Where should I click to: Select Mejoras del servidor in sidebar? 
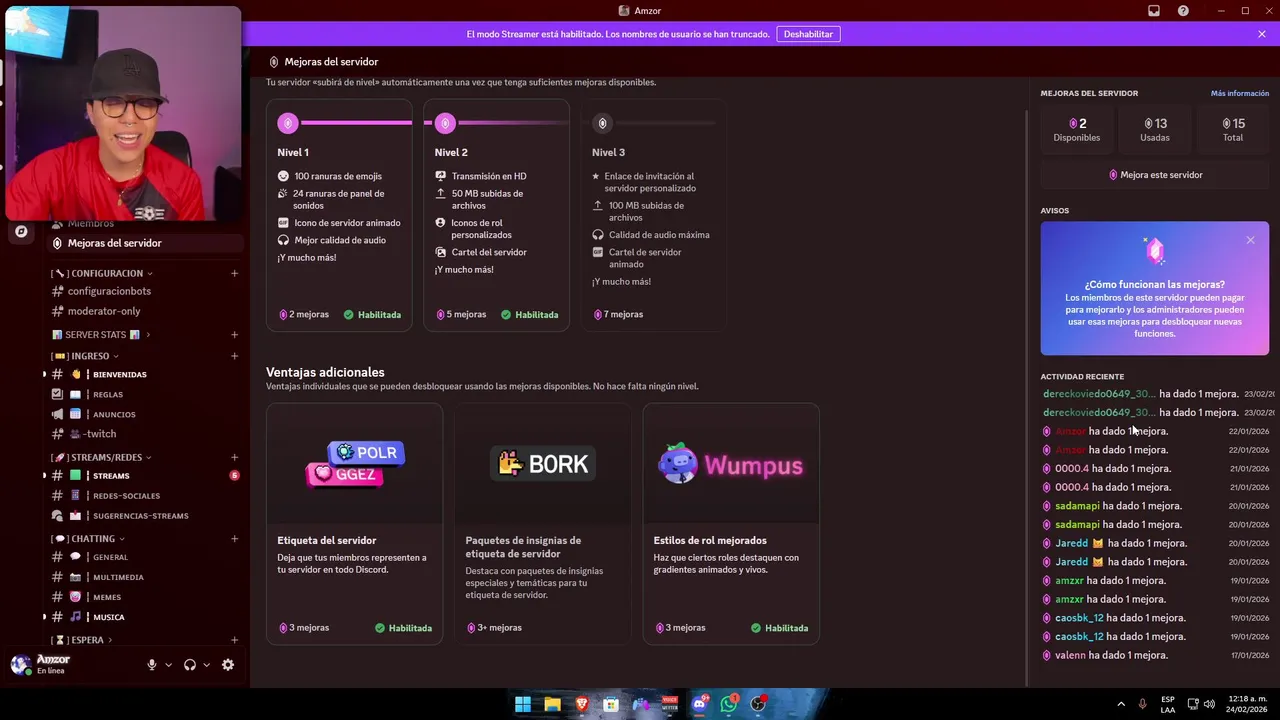tap(145, 243)
